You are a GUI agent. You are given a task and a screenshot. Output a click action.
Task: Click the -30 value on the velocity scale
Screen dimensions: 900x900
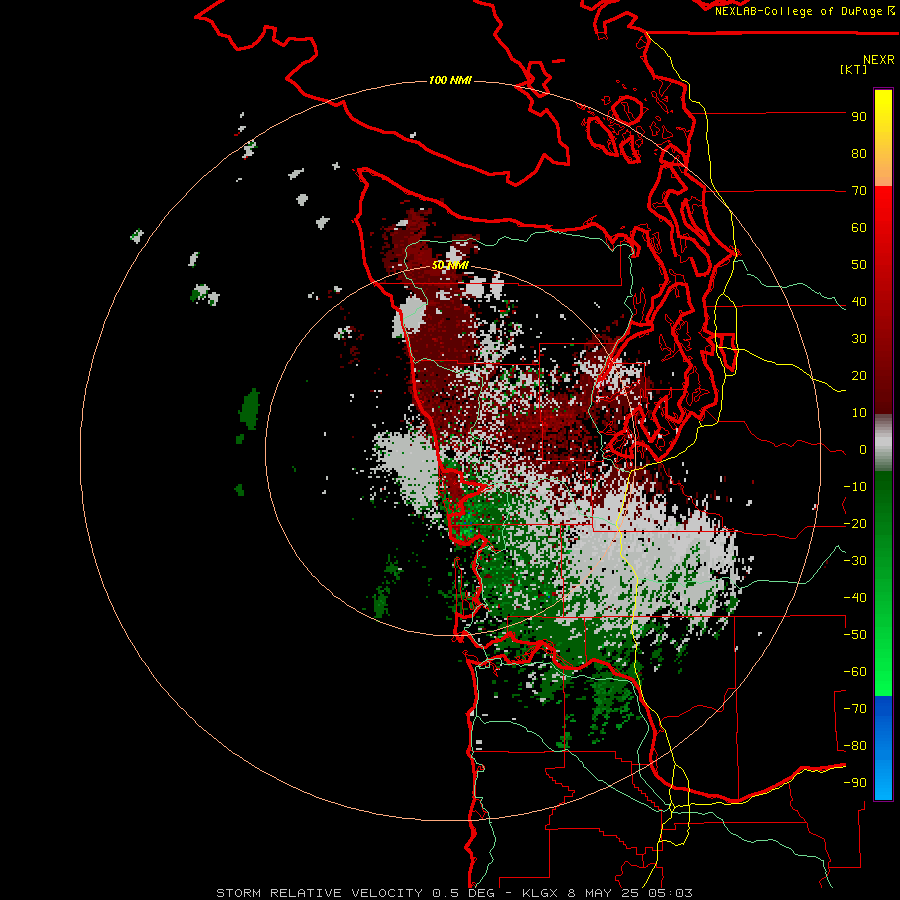coord(855,561)
